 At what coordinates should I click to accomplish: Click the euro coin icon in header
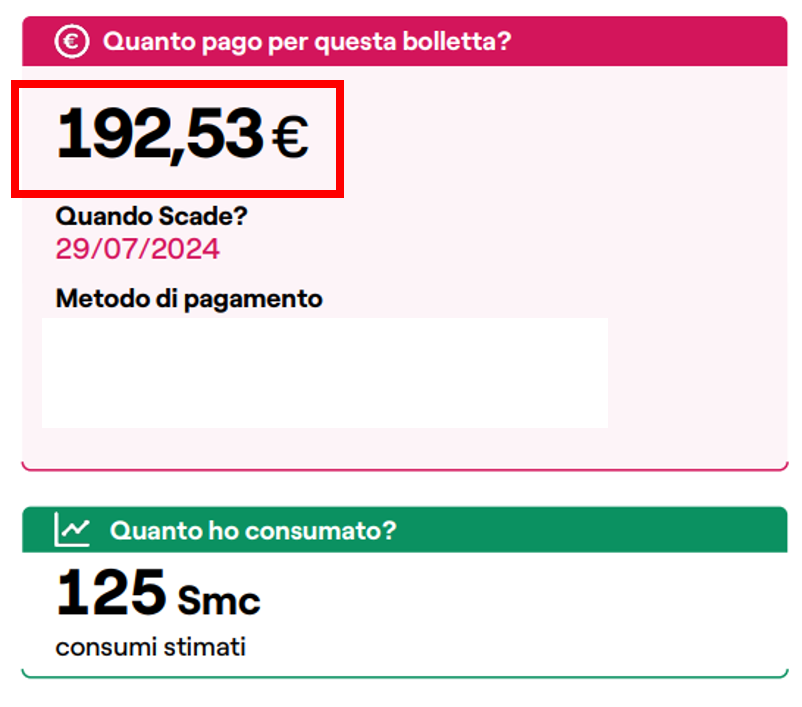(72, 41)
